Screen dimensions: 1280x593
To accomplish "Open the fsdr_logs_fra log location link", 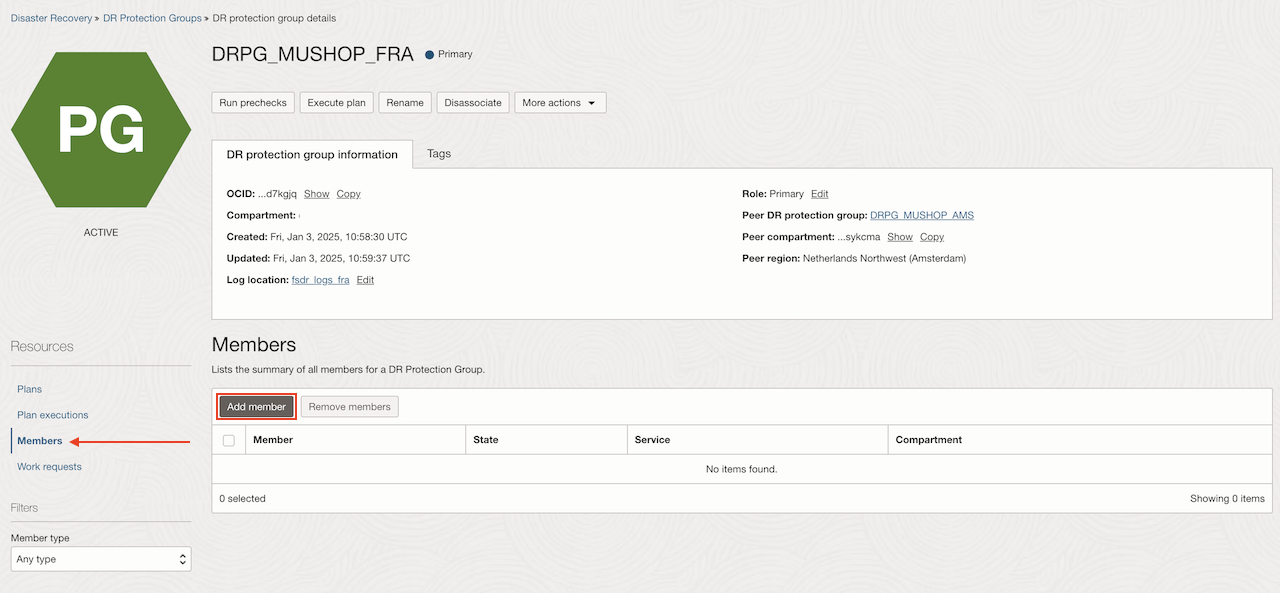I will point(320,280).
